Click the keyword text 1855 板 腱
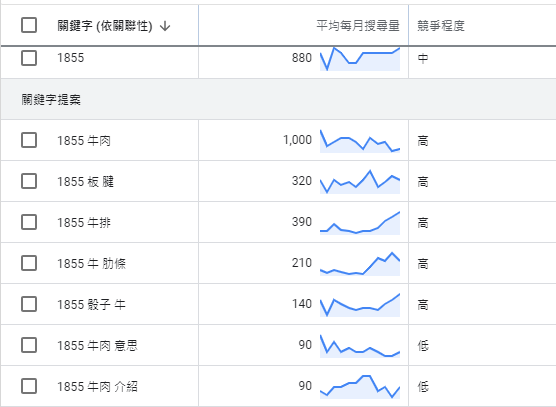 (85, 182)
